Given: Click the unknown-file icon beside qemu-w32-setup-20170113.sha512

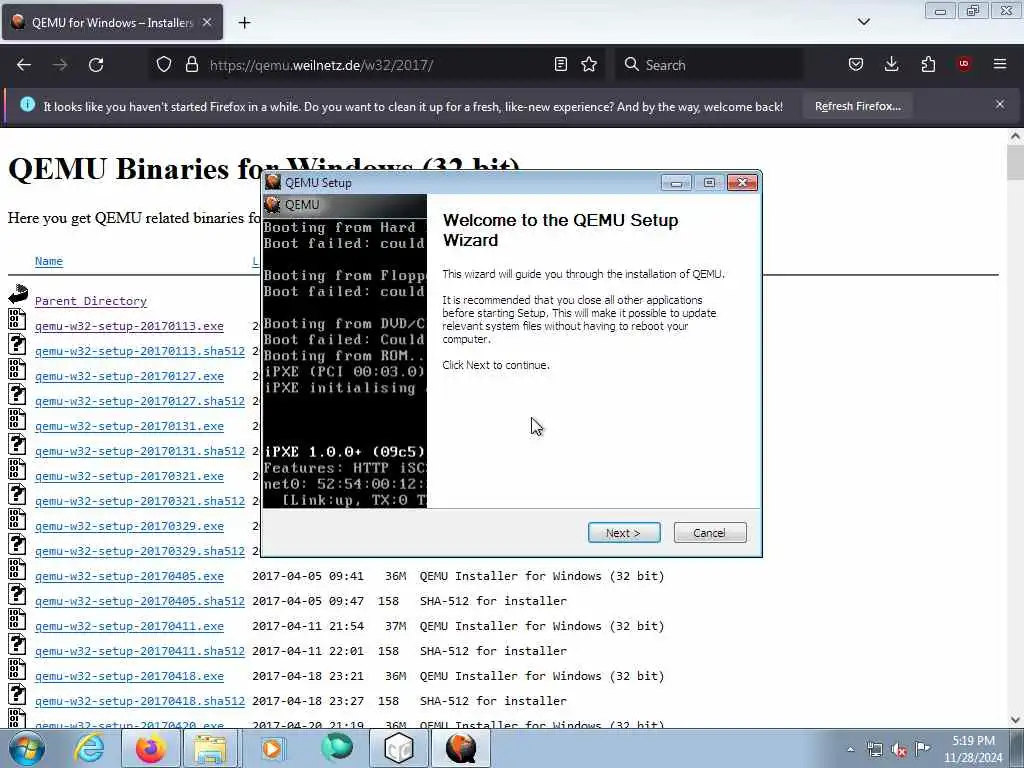Looking at the screenshot, I should (x=17, y=344).
